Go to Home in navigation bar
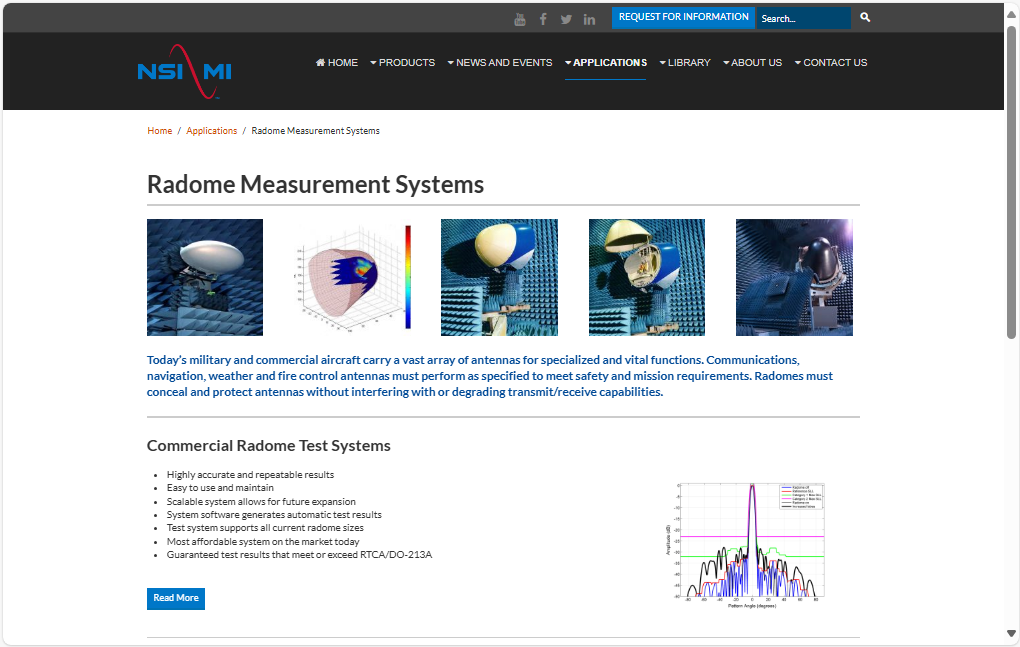 (337, 63)
